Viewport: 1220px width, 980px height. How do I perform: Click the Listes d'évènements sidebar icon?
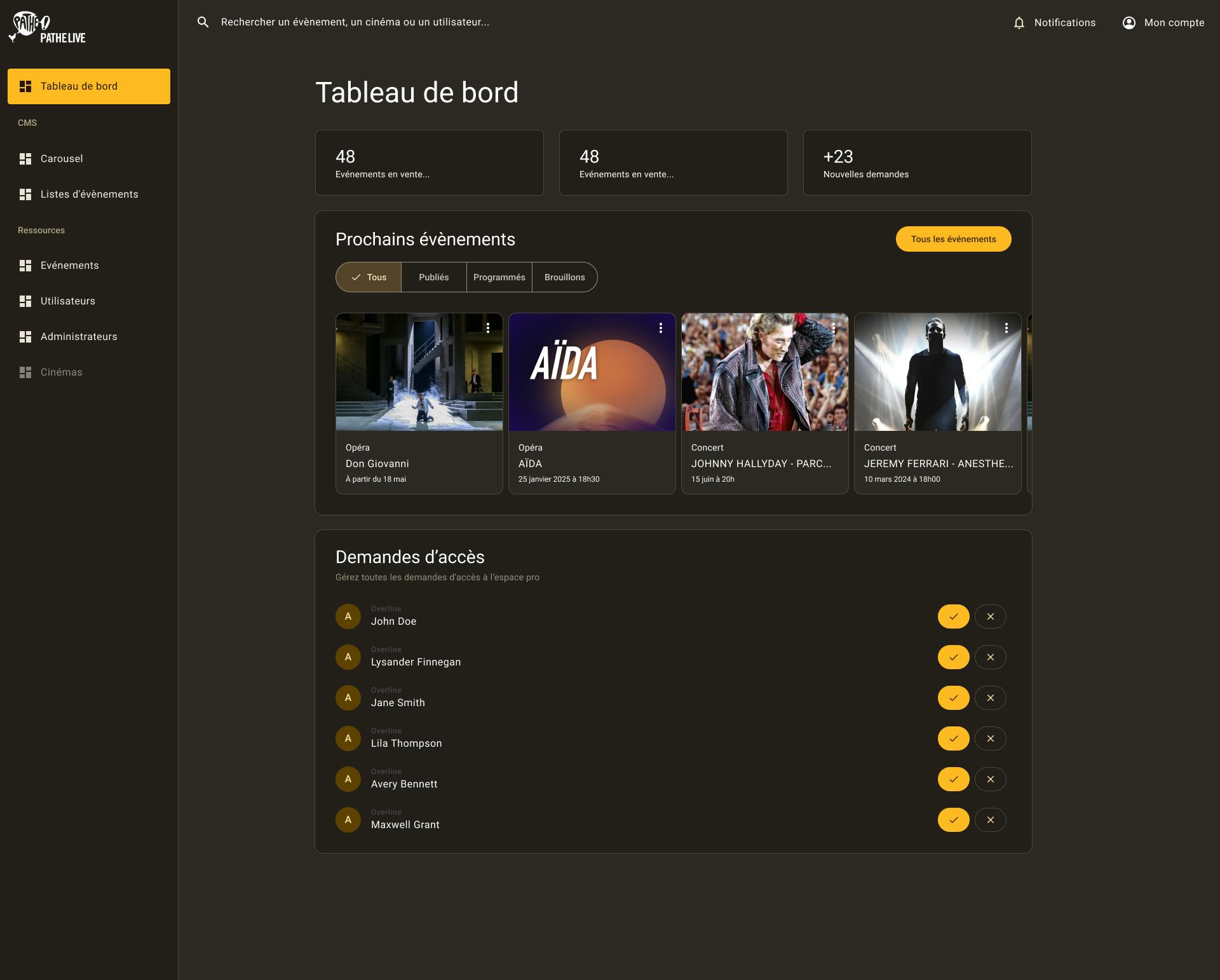pos(25,193)
